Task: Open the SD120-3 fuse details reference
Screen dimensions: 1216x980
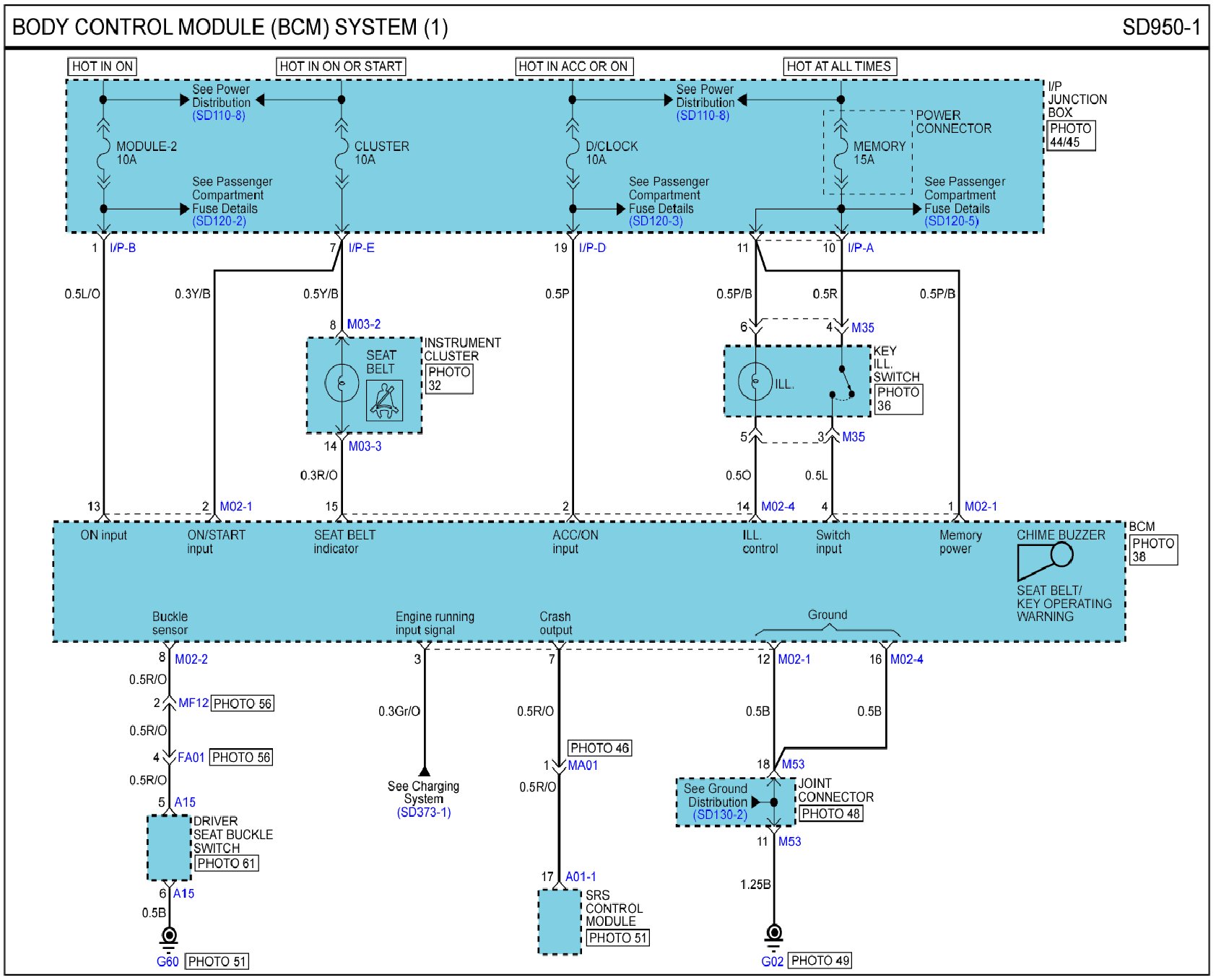Action: click(x=656, y=221)
